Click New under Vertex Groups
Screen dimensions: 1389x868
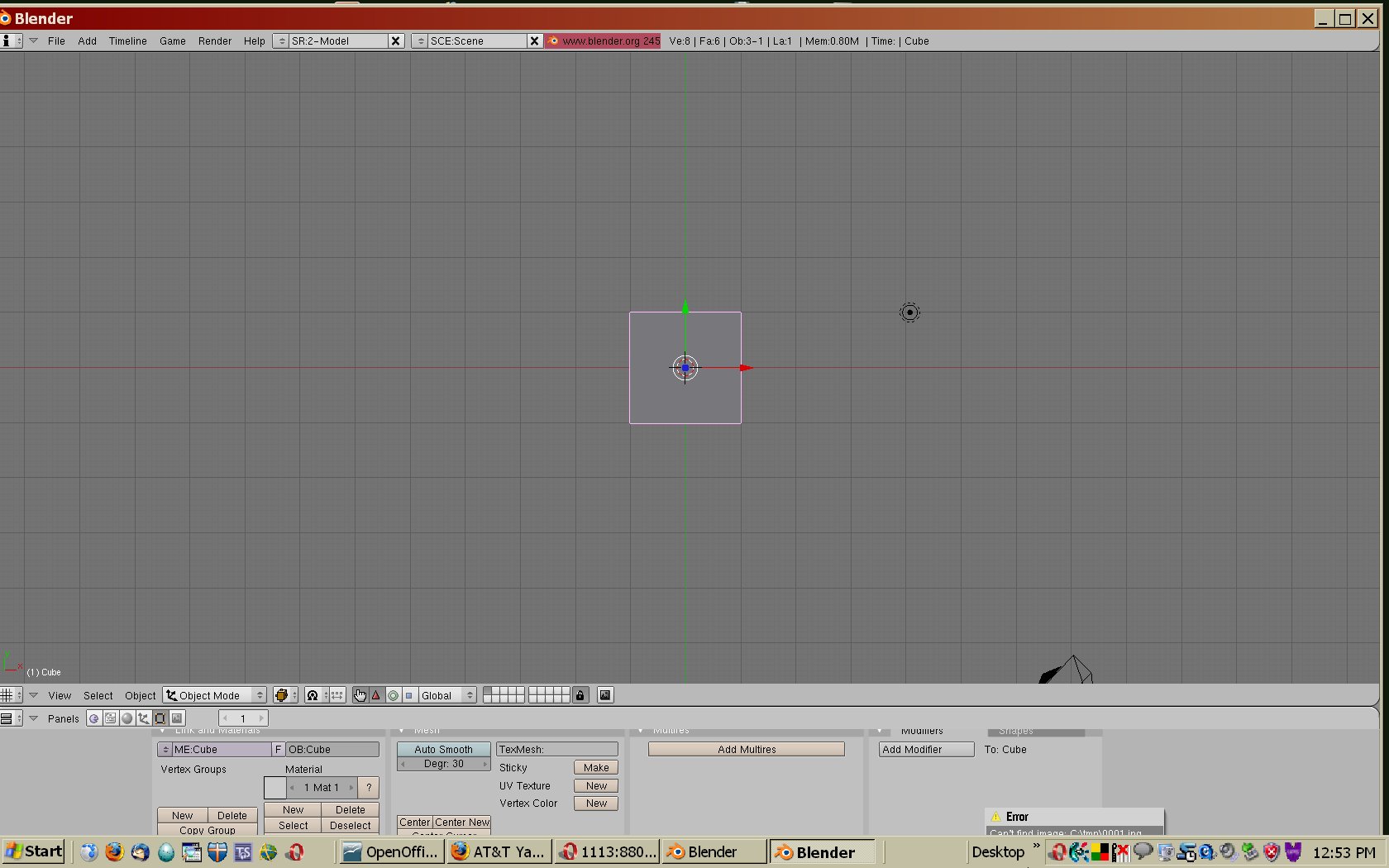coord(183,815)
